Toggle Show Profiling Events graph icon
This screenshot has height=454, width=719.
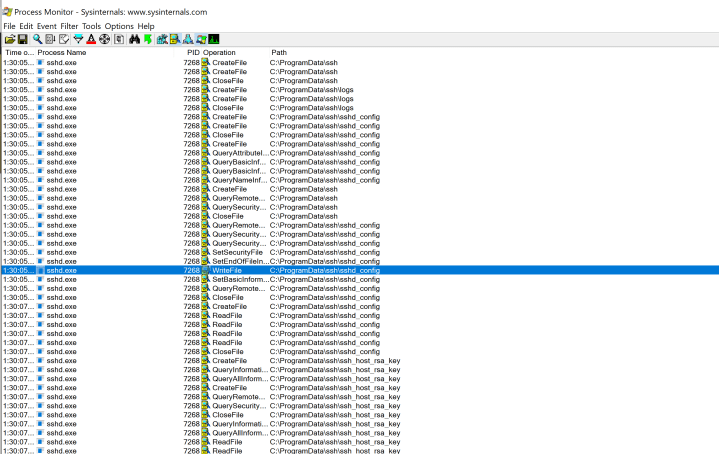(x=214, y=39)
